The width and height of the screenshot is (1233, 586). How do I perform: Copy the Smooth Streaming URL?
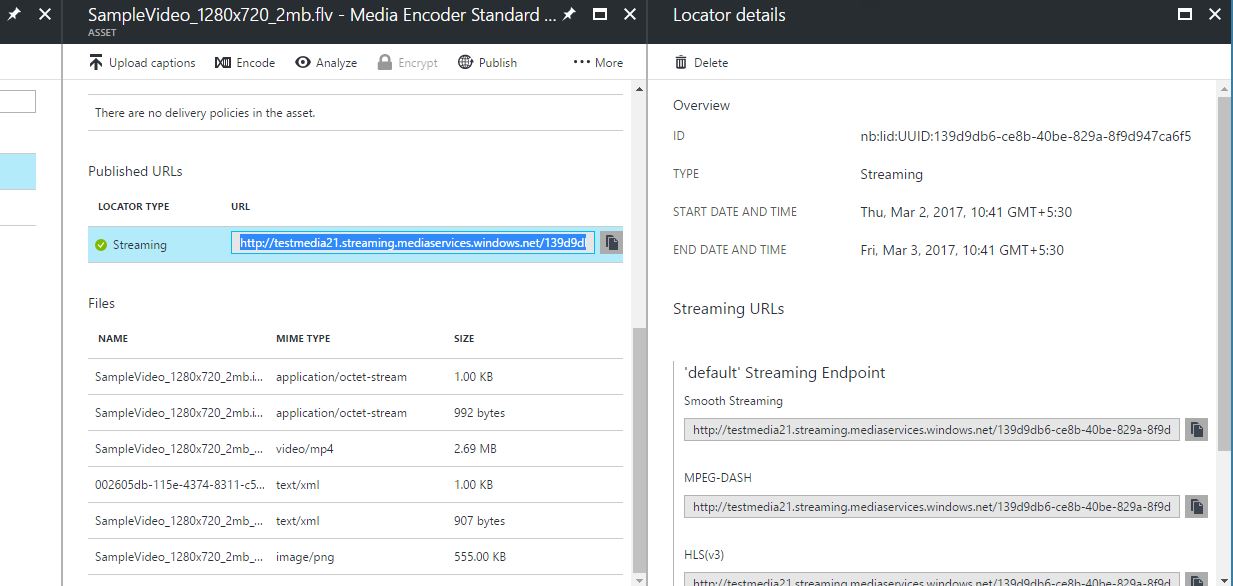tap(1196, 430)
